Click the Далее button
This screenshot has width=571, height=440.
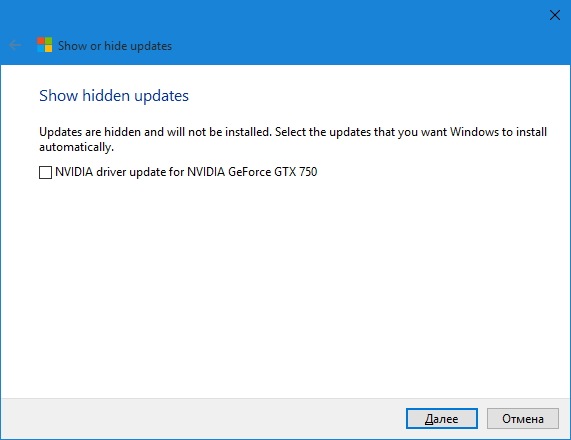[442, 419]
